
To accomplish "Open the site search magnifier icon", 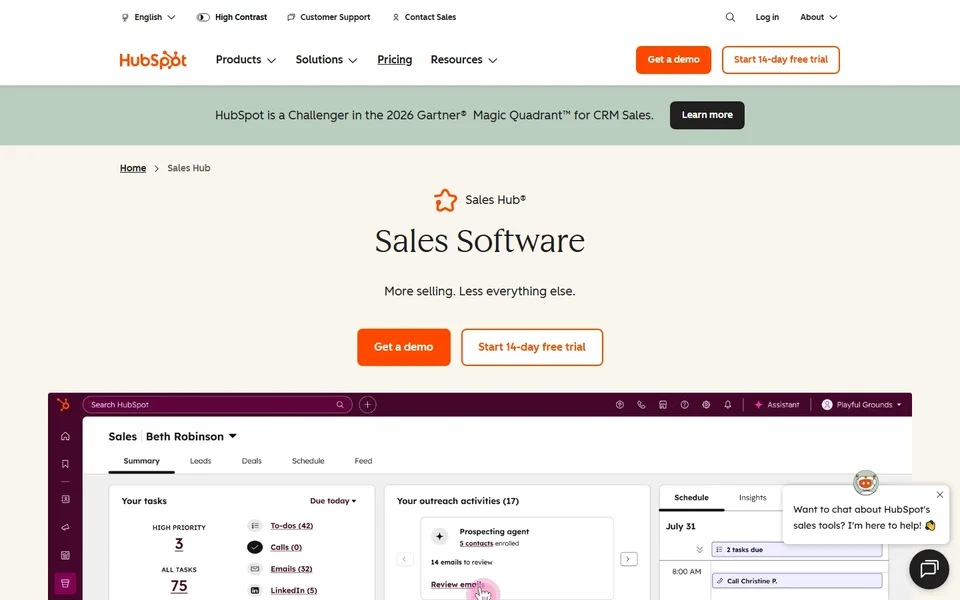I will click(730, 17).
